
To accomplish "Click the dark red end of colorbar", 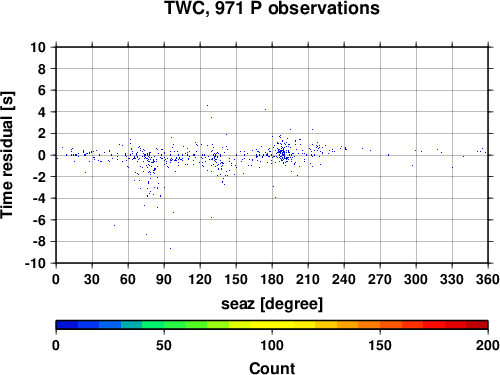I will (x=477, y=325).
